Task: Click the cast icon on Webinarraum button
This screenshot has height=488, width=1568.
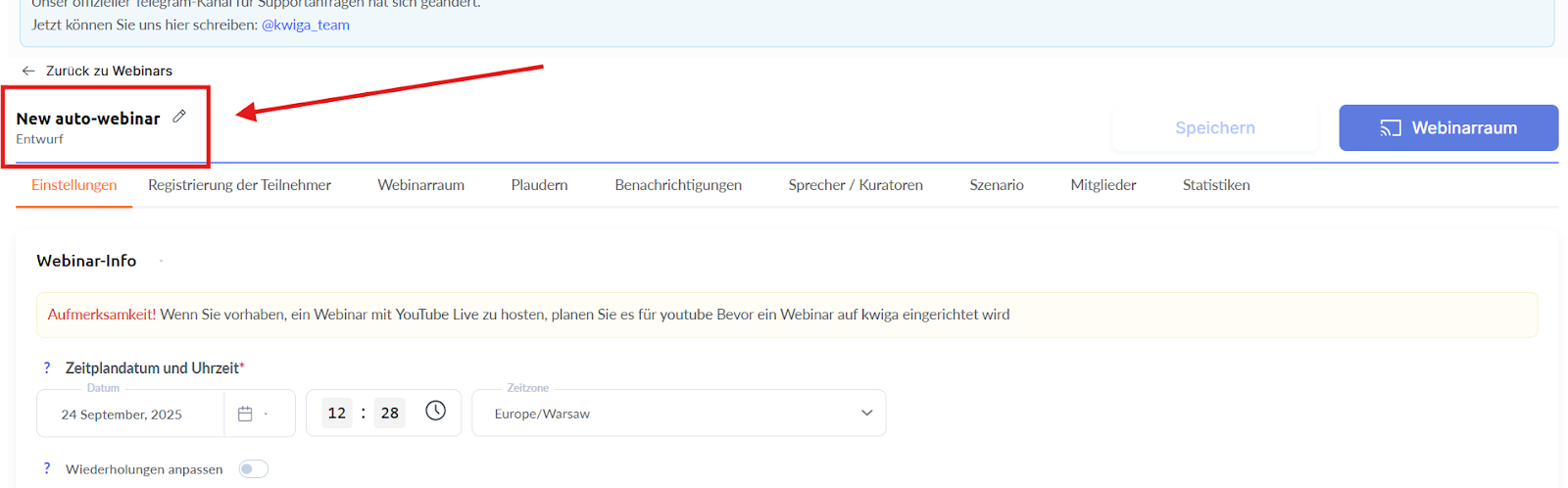Action: tap(1390, 128)
